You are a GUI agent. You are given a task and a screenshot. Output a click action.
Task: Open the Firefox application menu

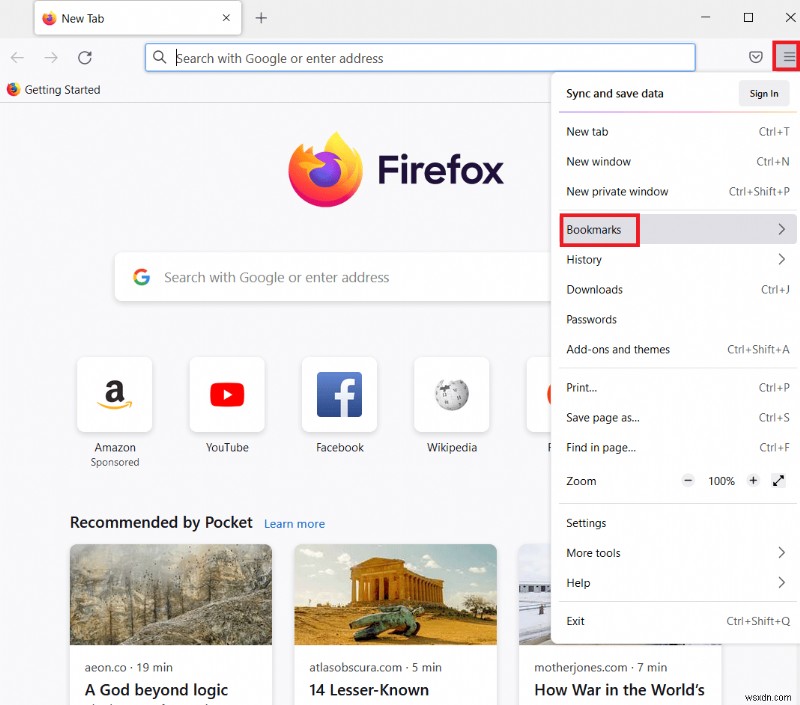click(787, 57)
